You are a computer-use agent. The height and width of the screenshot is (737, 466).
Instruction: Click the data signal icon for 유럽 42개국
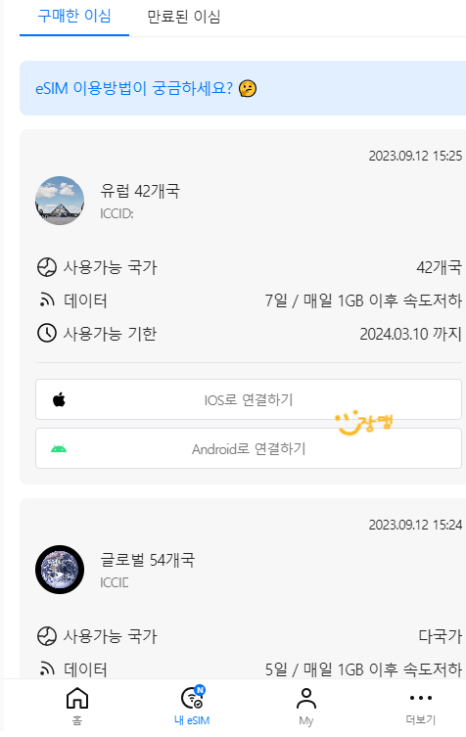click(x=47, y=300)
